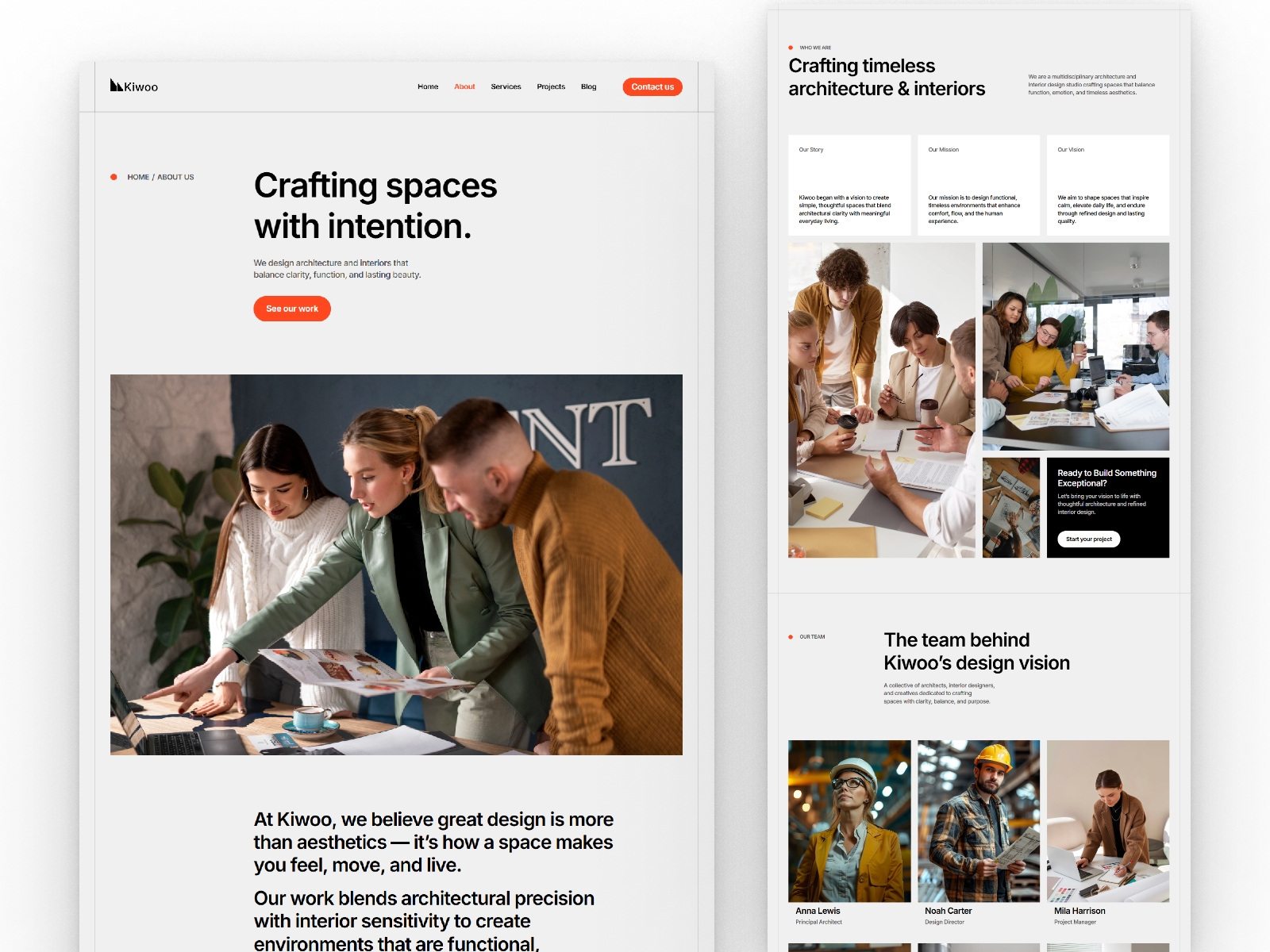Viewport: 1270px width, 952px height.
Task: Click the See our work button
Action: coord(292,309)
